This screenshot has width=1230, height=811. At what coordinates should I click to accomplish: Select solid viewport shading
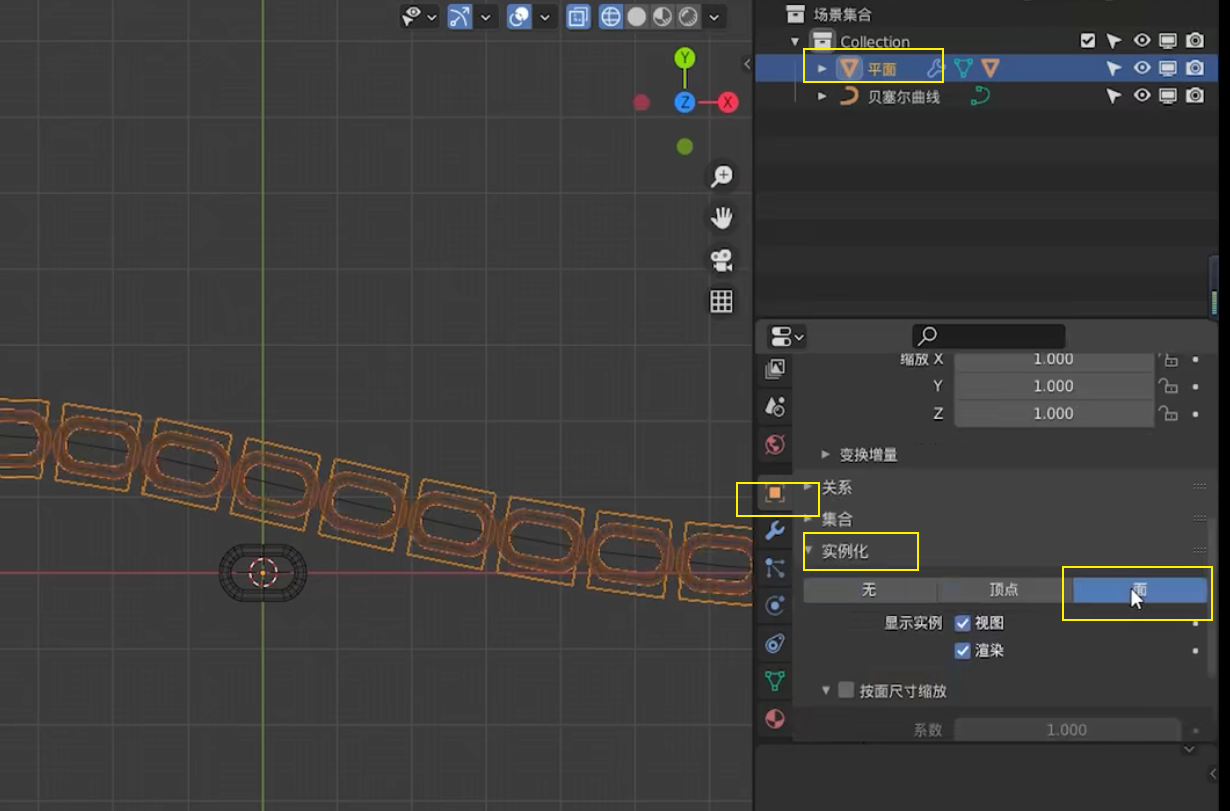tap(636, 17)
